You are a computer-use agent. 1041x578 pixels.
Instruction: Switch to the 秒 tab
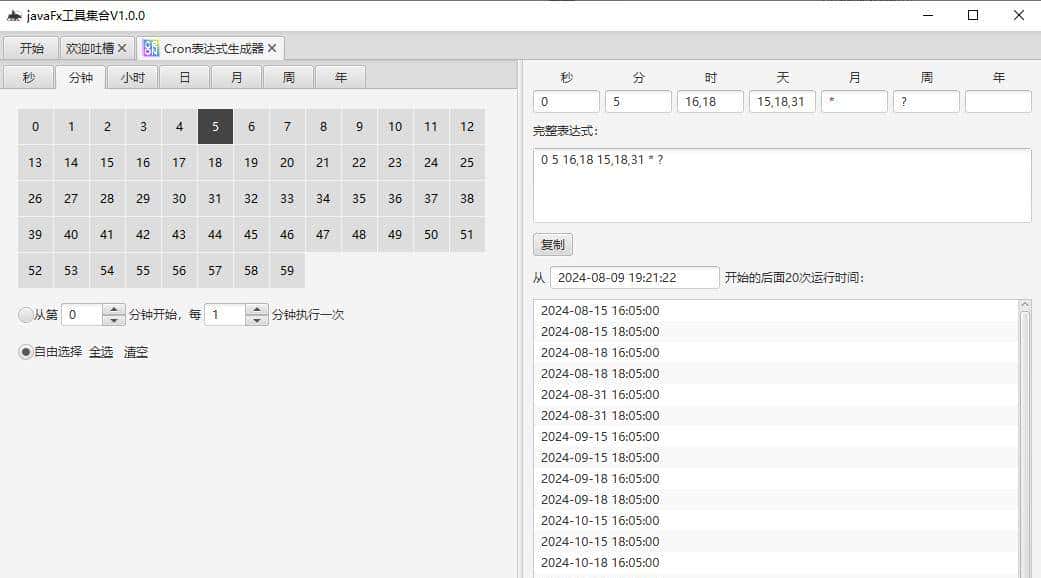click(29, 76)
